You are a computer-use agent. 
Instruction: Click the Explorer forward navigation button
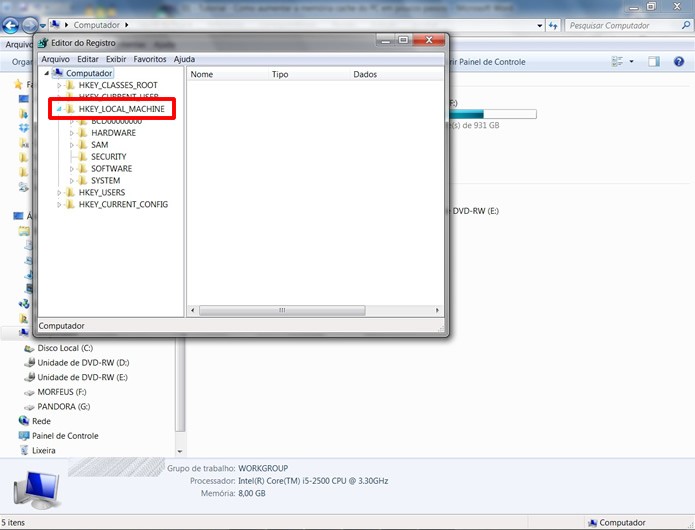(x=29, y=26)
